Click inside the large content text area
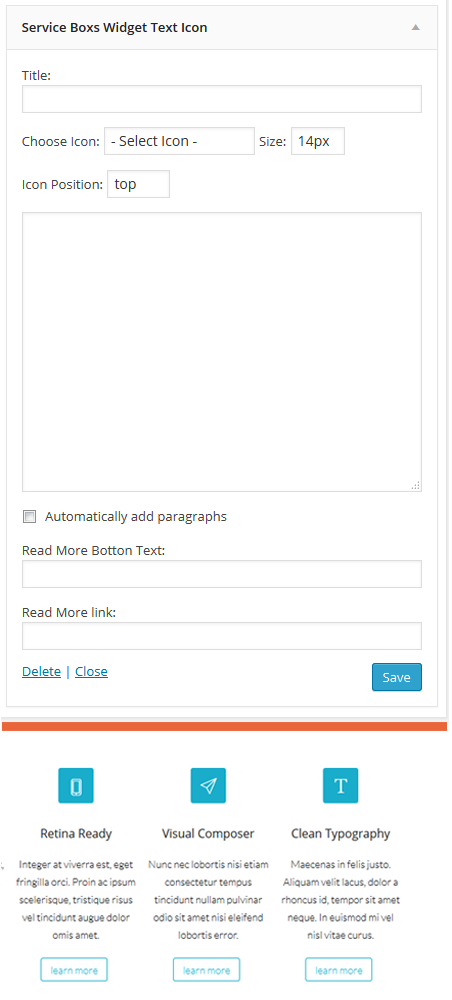452x1000 pixels. coord(222,351)
